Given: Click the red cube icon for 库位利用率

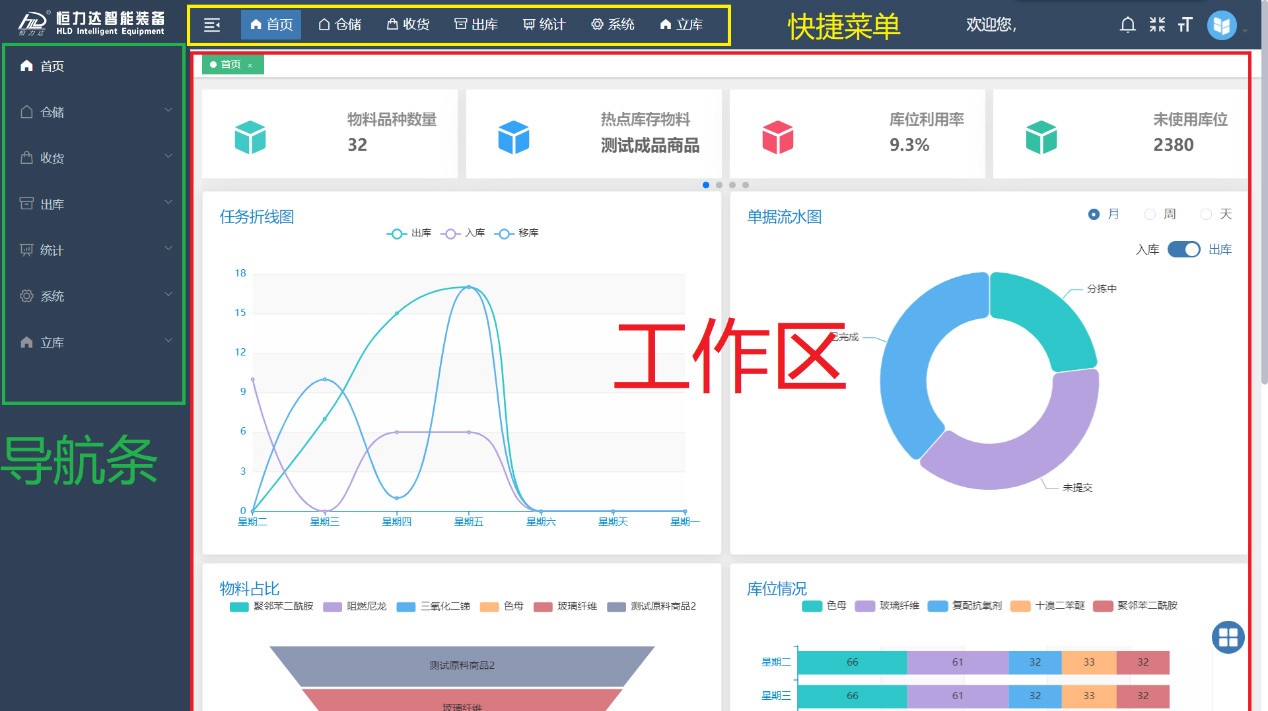Looking at the screenshot, I should click(x=777, y=137).
